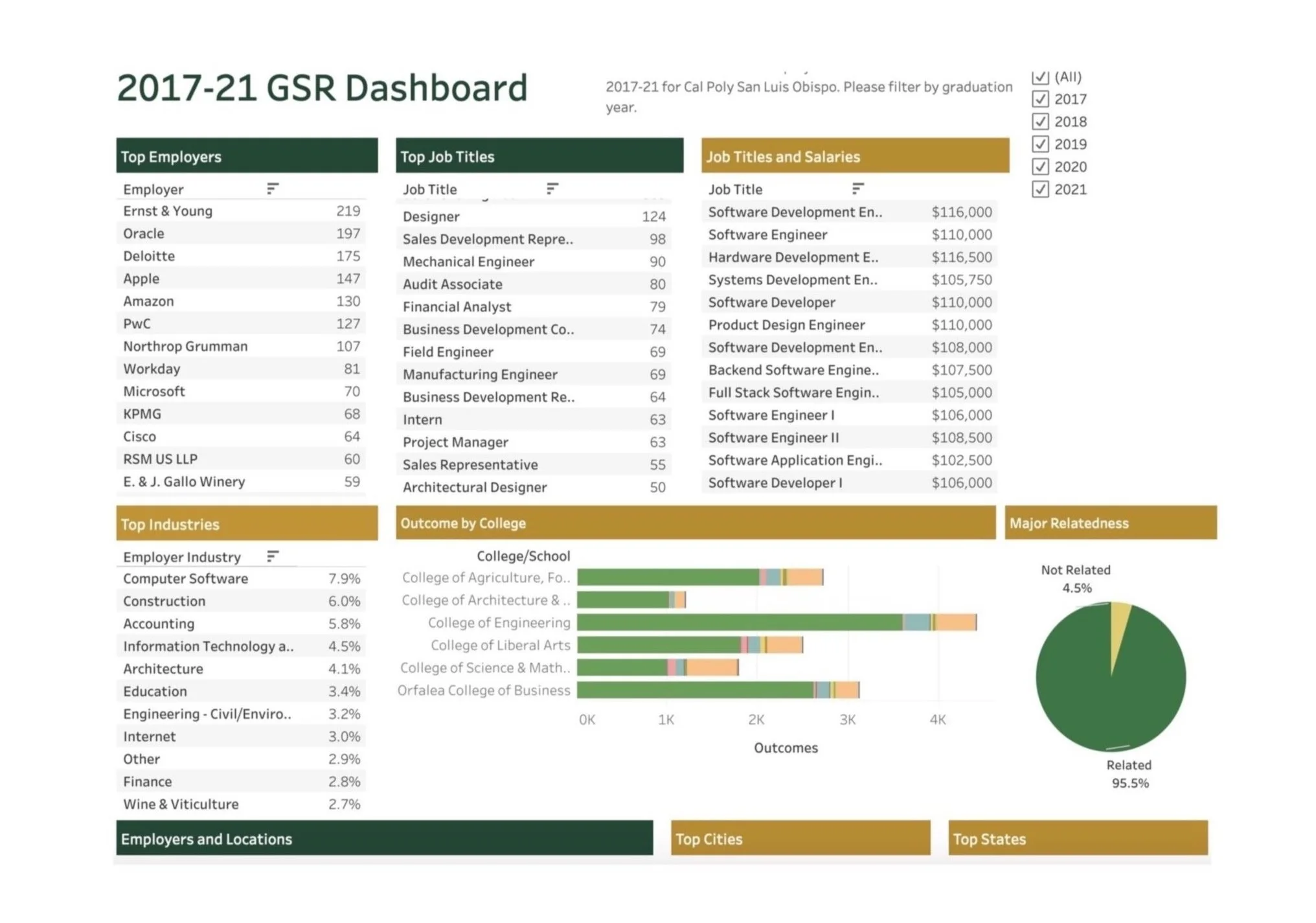Uncheck the (All) year filter checkbox
The height and width of the screenshot is (923, 1316).
tap(1040, 77)
